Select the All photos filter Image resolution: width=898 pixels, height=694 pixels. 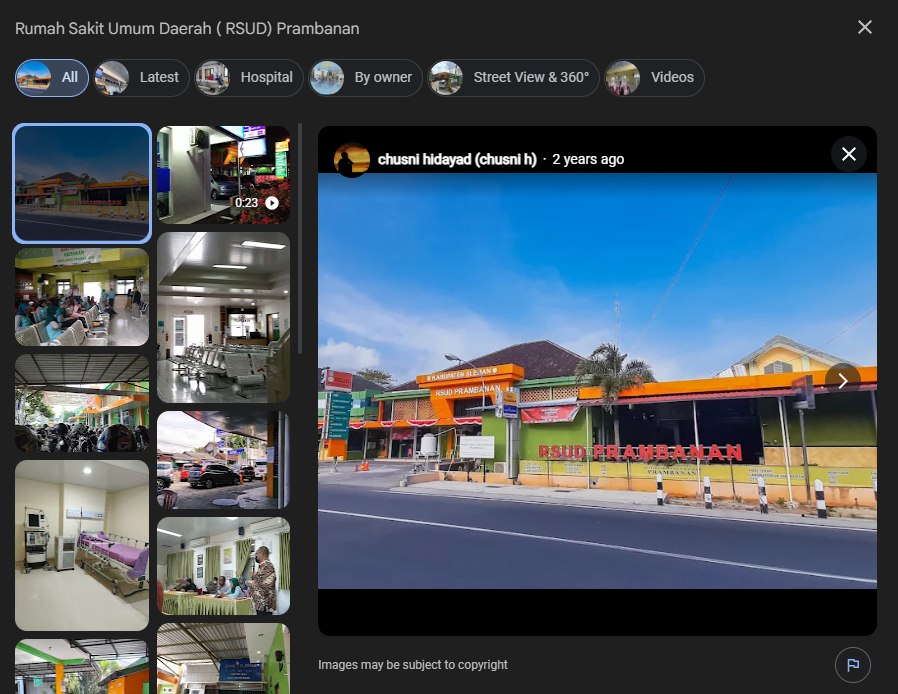[52, 78]
